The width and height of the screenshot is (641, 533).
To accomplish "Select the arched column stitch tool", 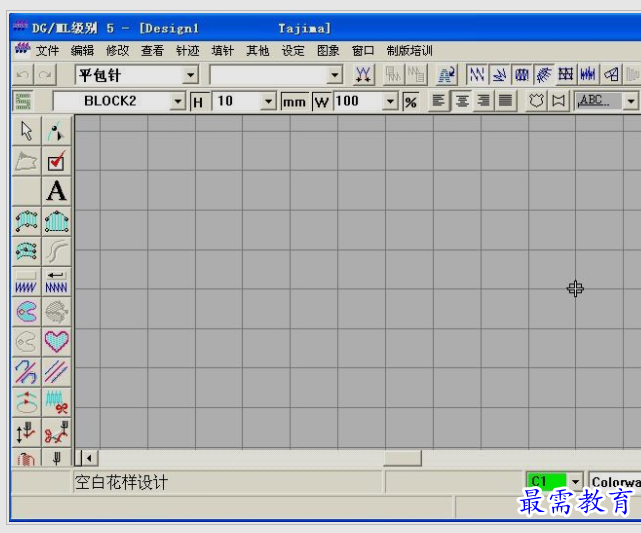I will click(x=56, y=221).
